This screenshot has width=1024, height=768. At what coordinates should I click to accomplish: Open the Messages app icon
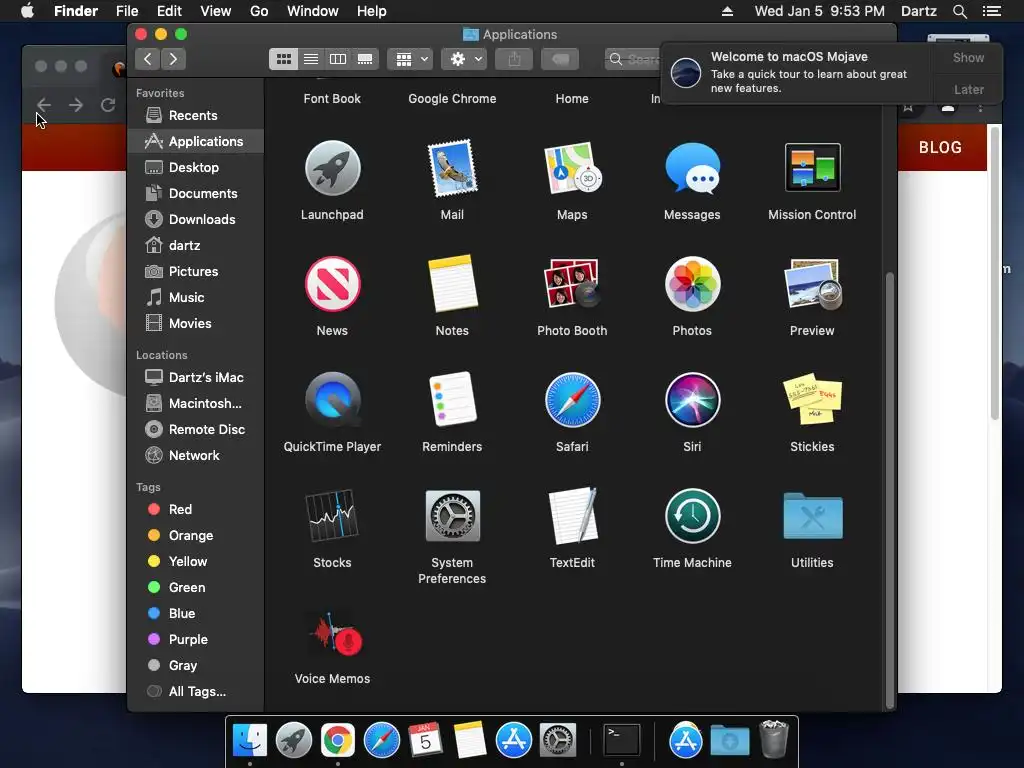click(692, 168)
